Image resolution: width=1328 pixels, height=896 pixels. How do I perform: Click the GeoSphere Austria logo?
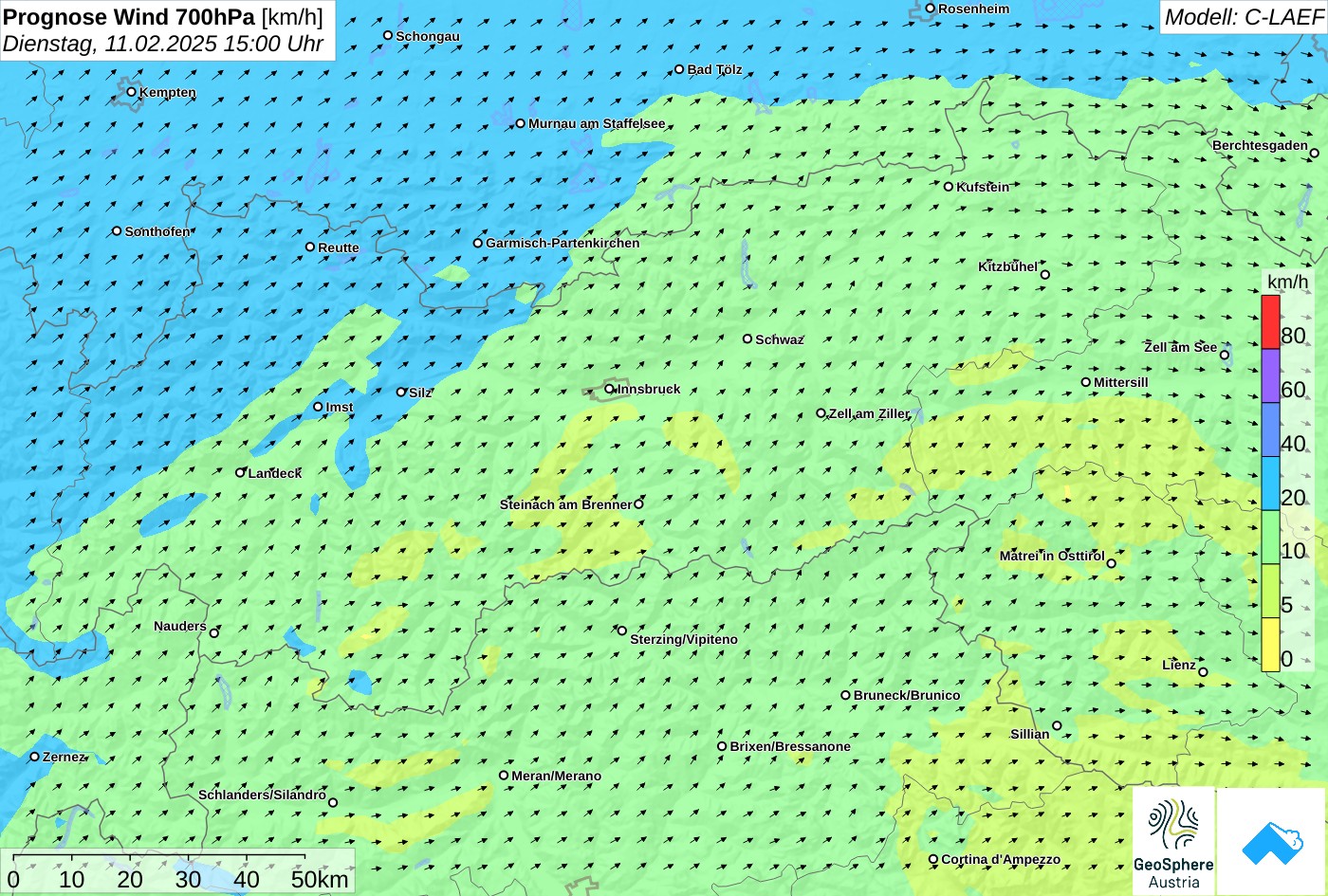tap(1173, 842)
